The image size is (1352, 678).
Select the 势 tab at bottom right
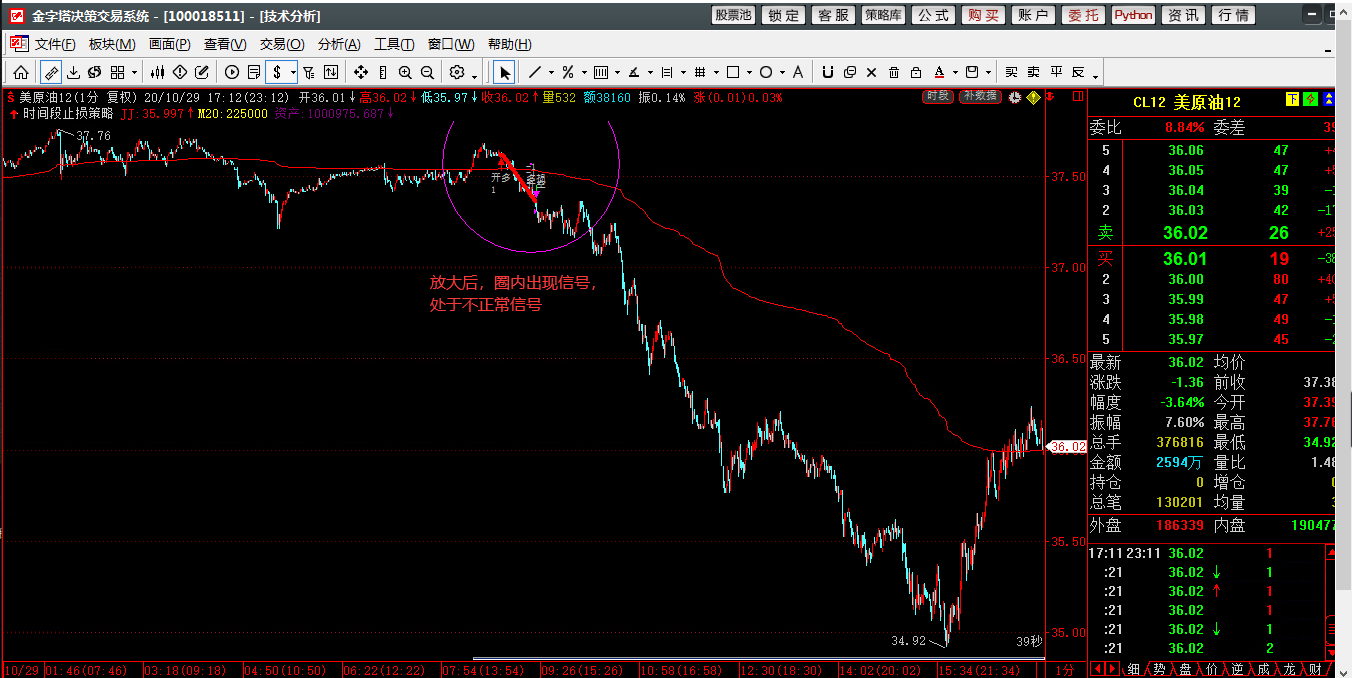pos(1158,669)
